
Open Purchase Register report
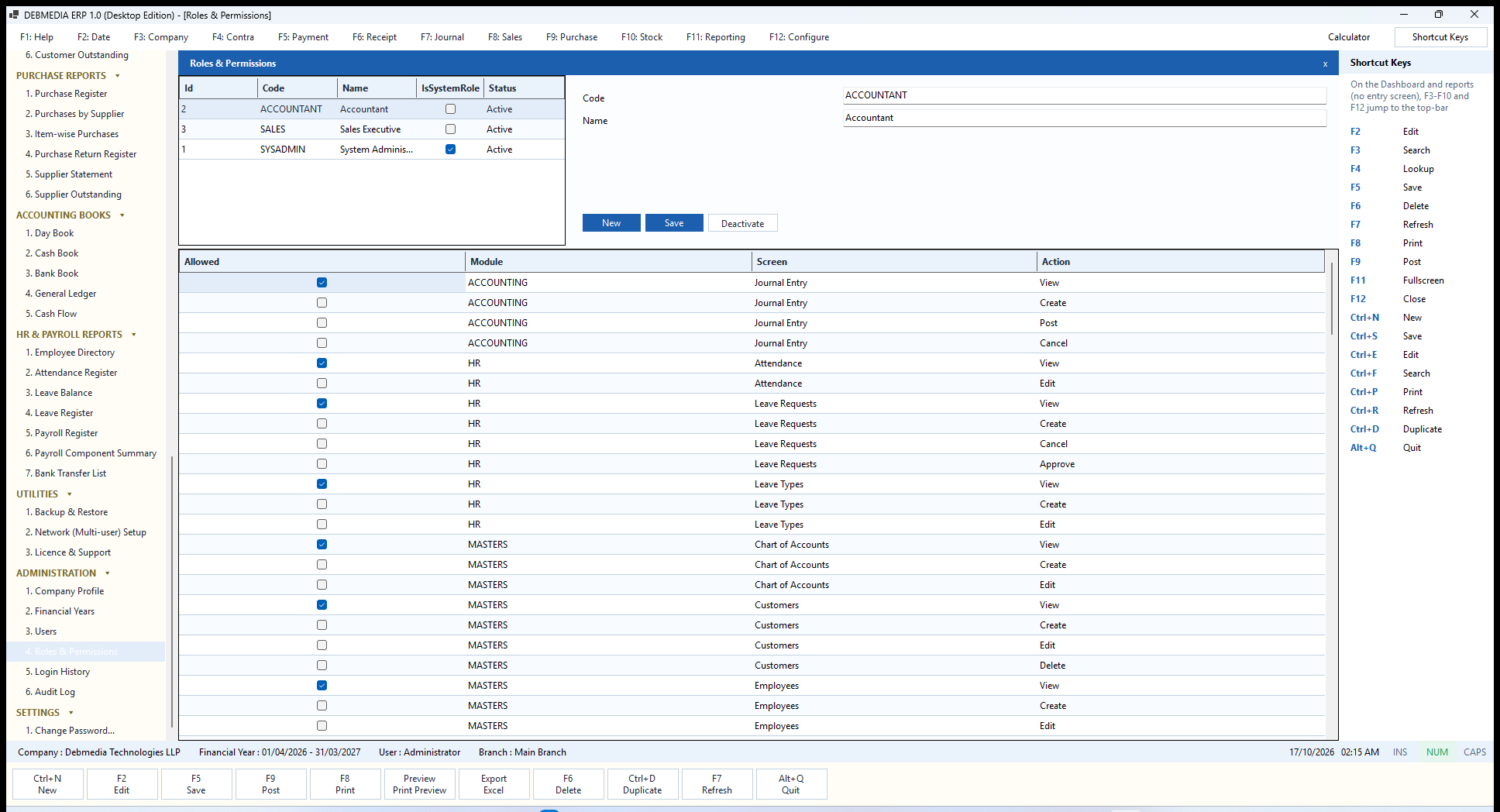coord(71,94)
